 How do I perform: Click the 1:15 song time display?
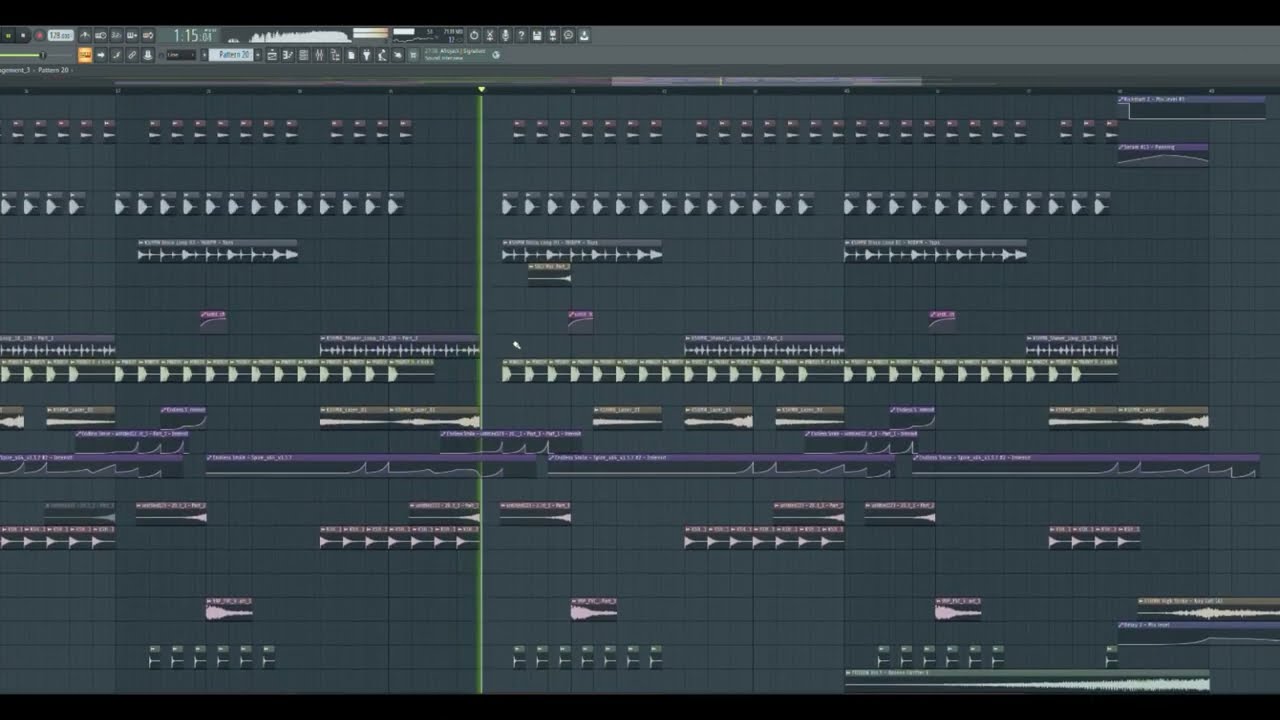tap(192, 35)
